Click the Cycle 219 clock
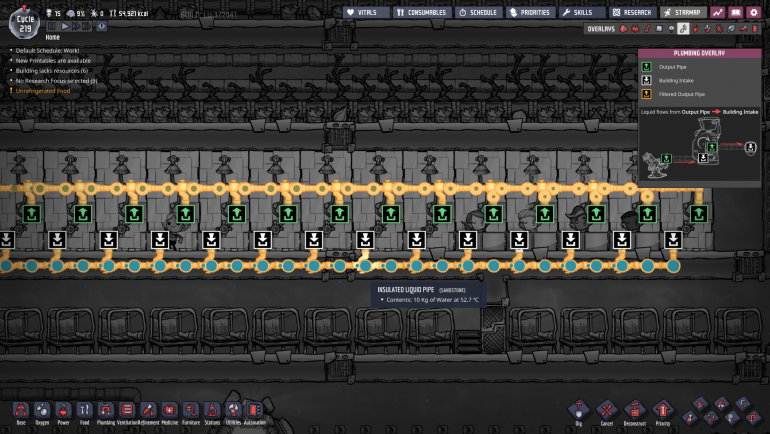 (25, 24)
